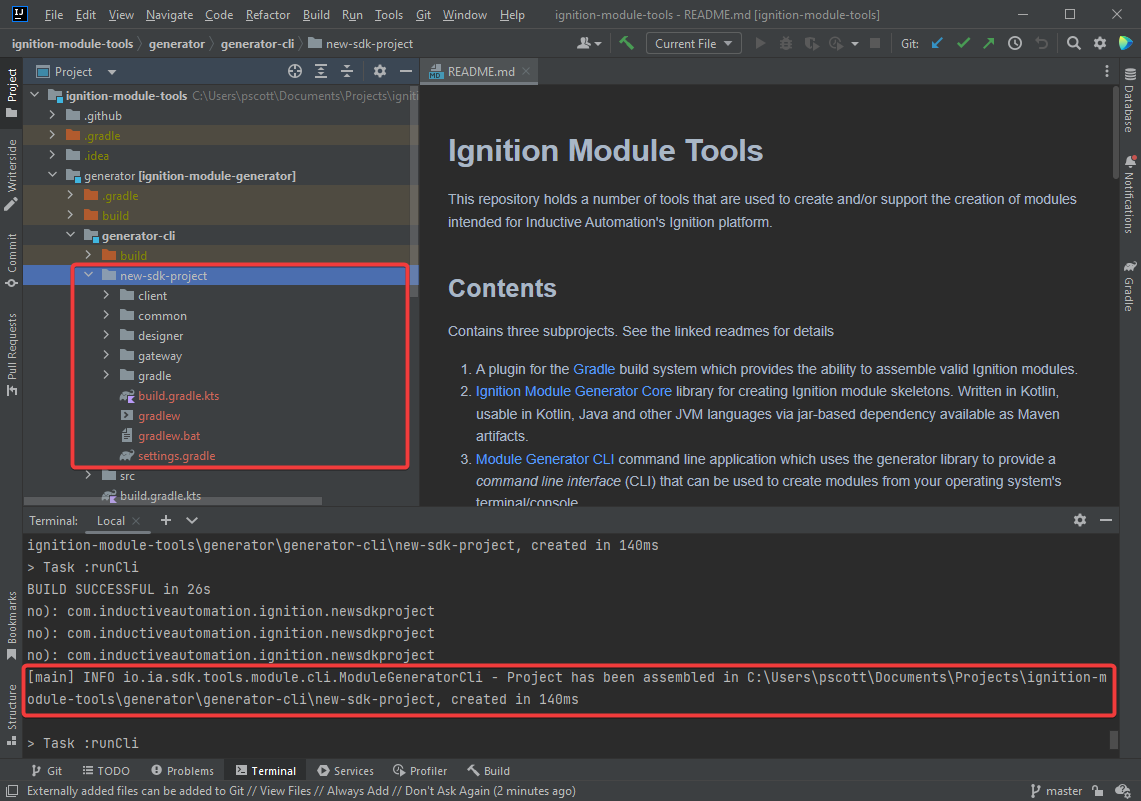Add new terminal session plus icon
The width and height of the screenshot is (1141, 801).
(166, 520)
